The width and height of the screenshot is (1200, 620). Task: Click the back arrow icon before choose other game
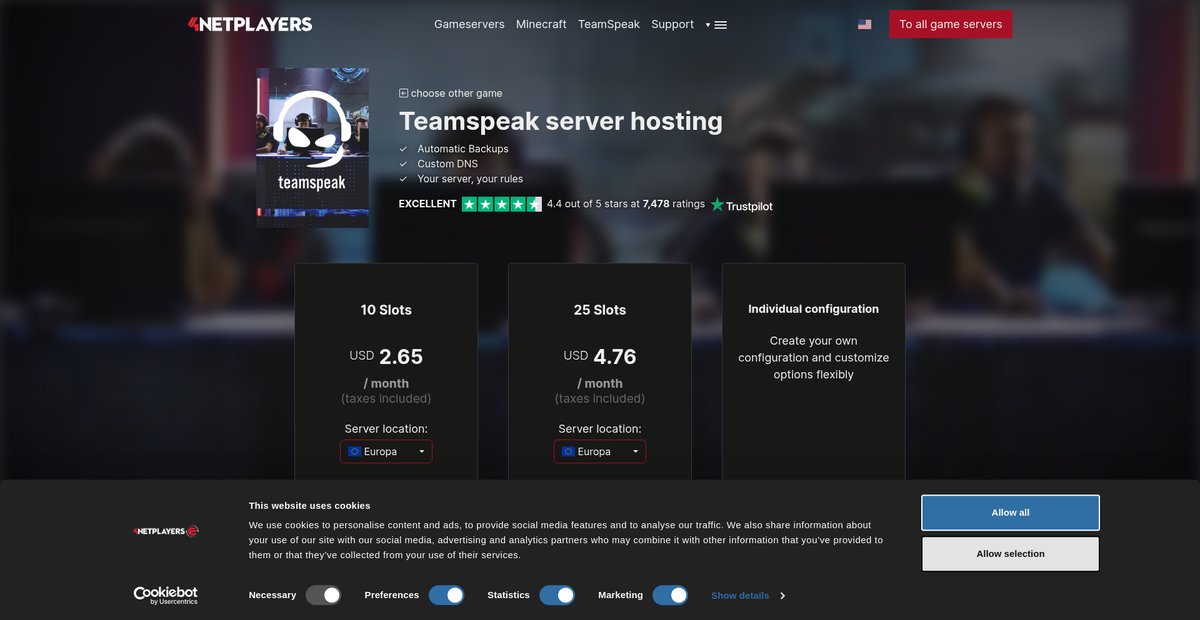click(403, 93)
